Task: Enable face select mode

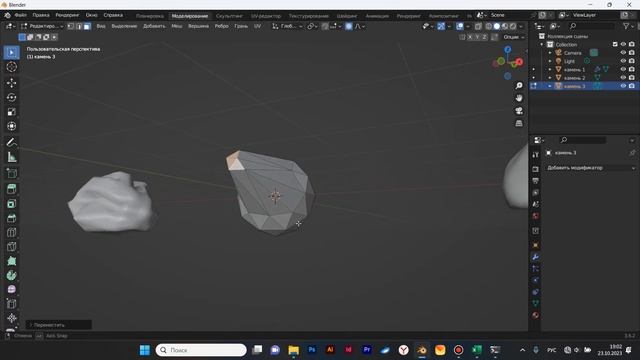Action: pyautogui.click(x=87, y=26)
